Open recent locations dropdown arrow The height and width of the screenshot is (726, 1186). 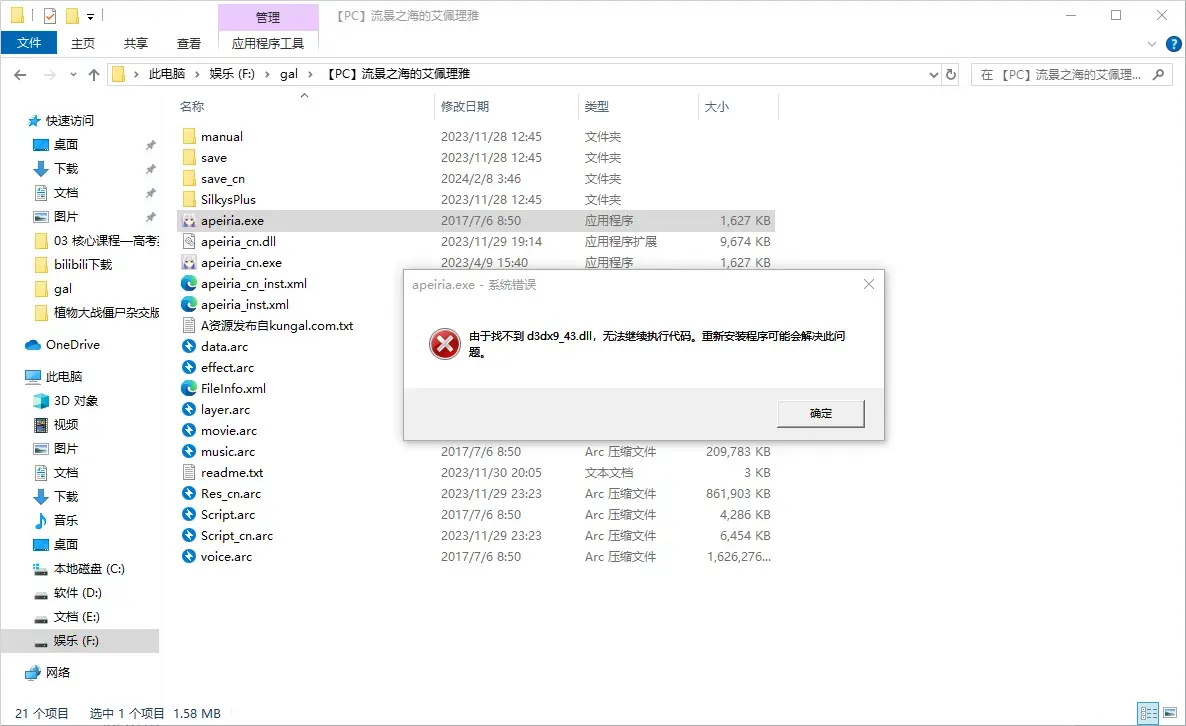click(73, 74)
